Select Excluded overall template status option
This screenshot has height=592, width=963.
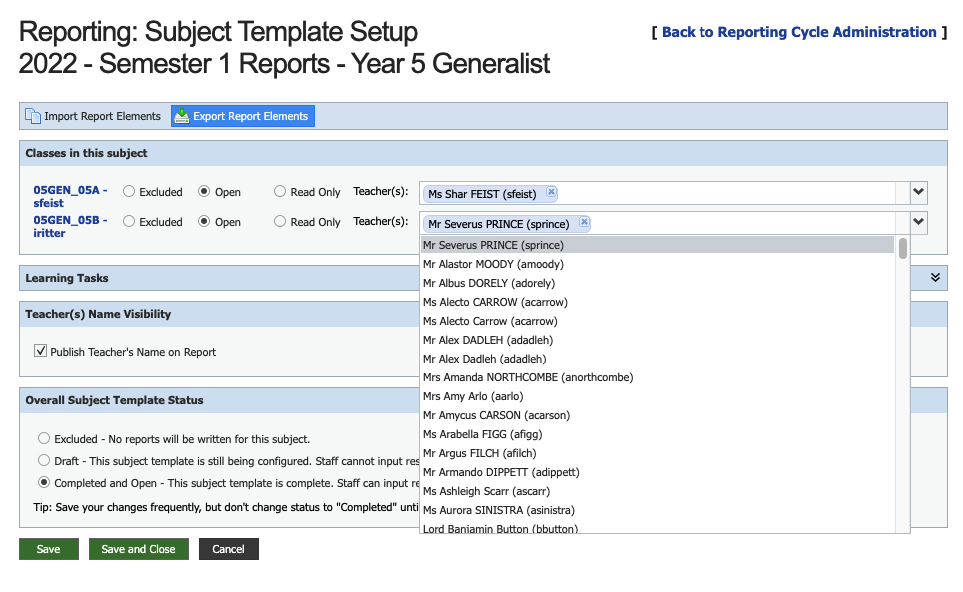44,438
